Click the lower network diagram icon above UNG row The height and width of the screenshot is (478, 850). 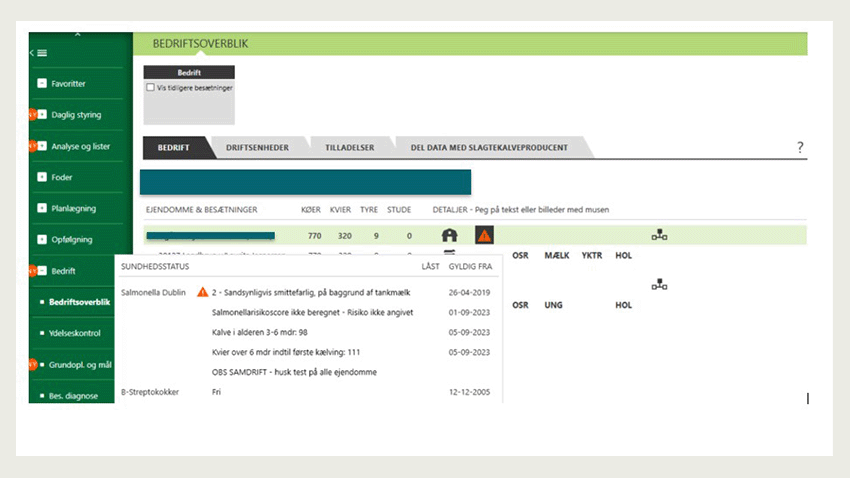coord(659,285)
